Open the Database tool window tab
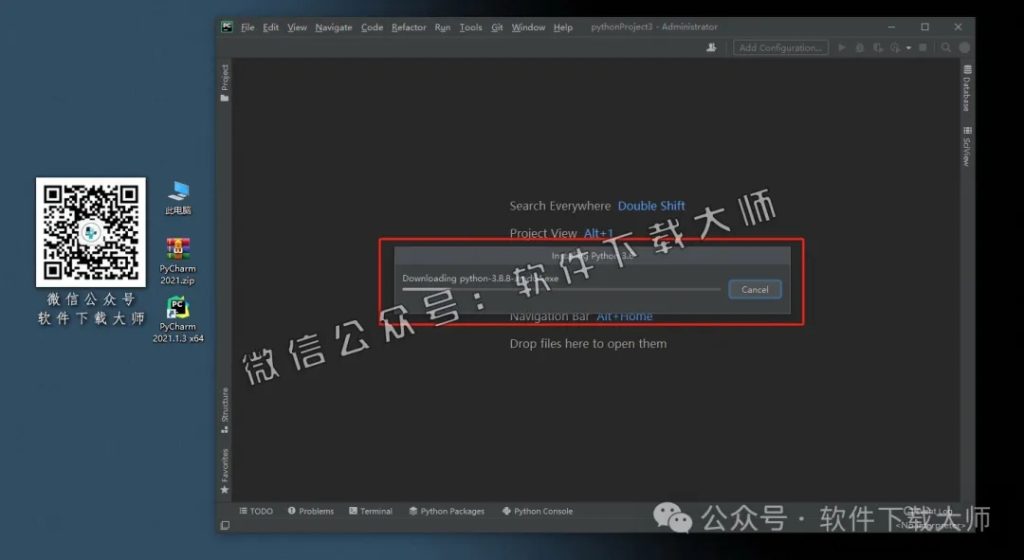The width and height of the screenshot is (1024, 560). 967,88
